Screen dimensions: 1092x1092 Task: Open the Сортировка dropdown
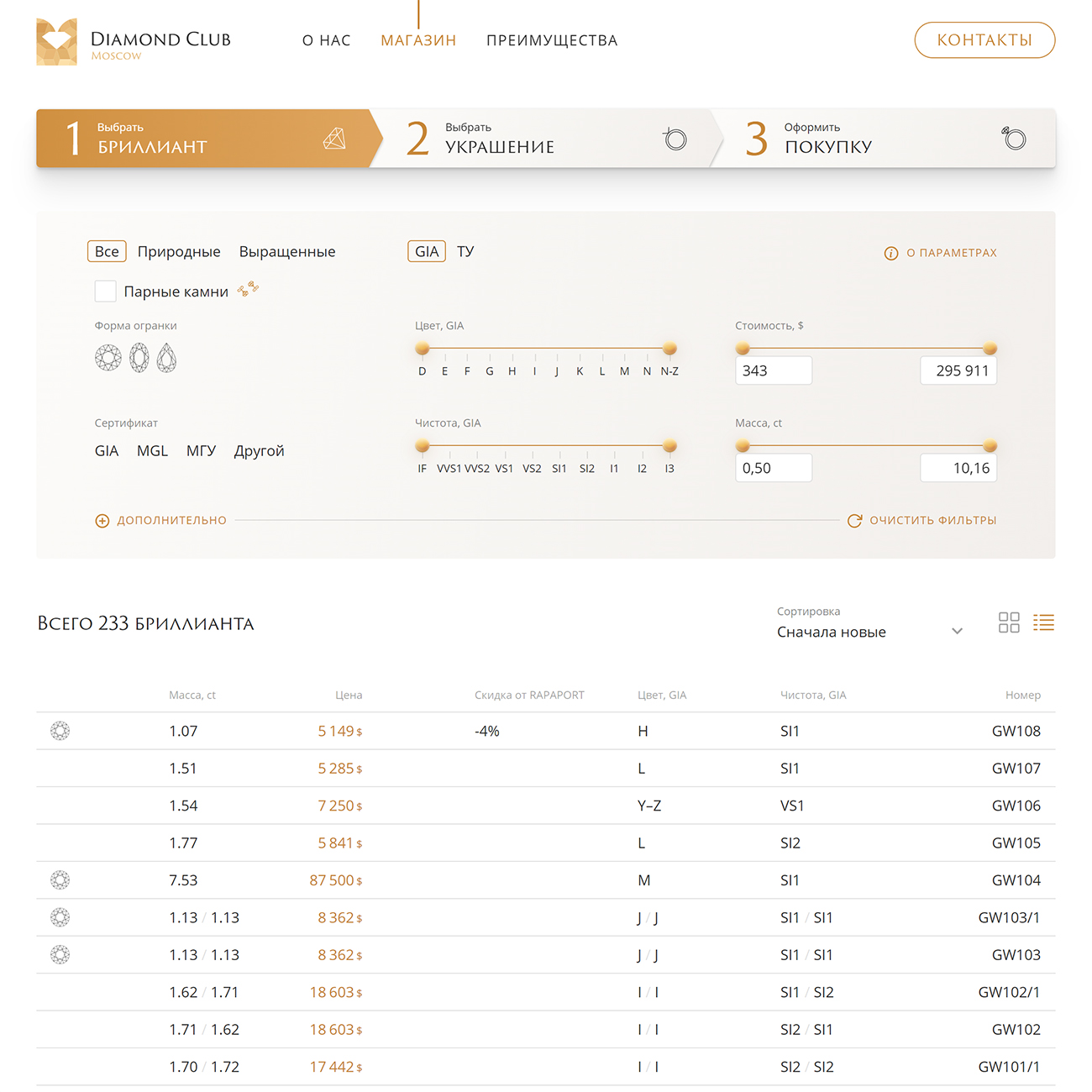click(870, 622)
